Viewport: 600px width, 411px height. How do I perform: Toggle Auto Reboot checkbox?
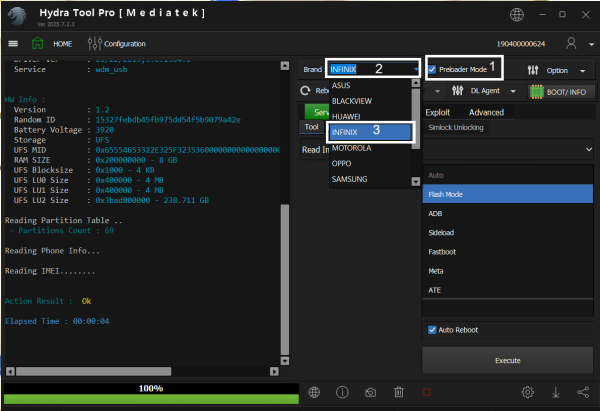click(432, 330)
